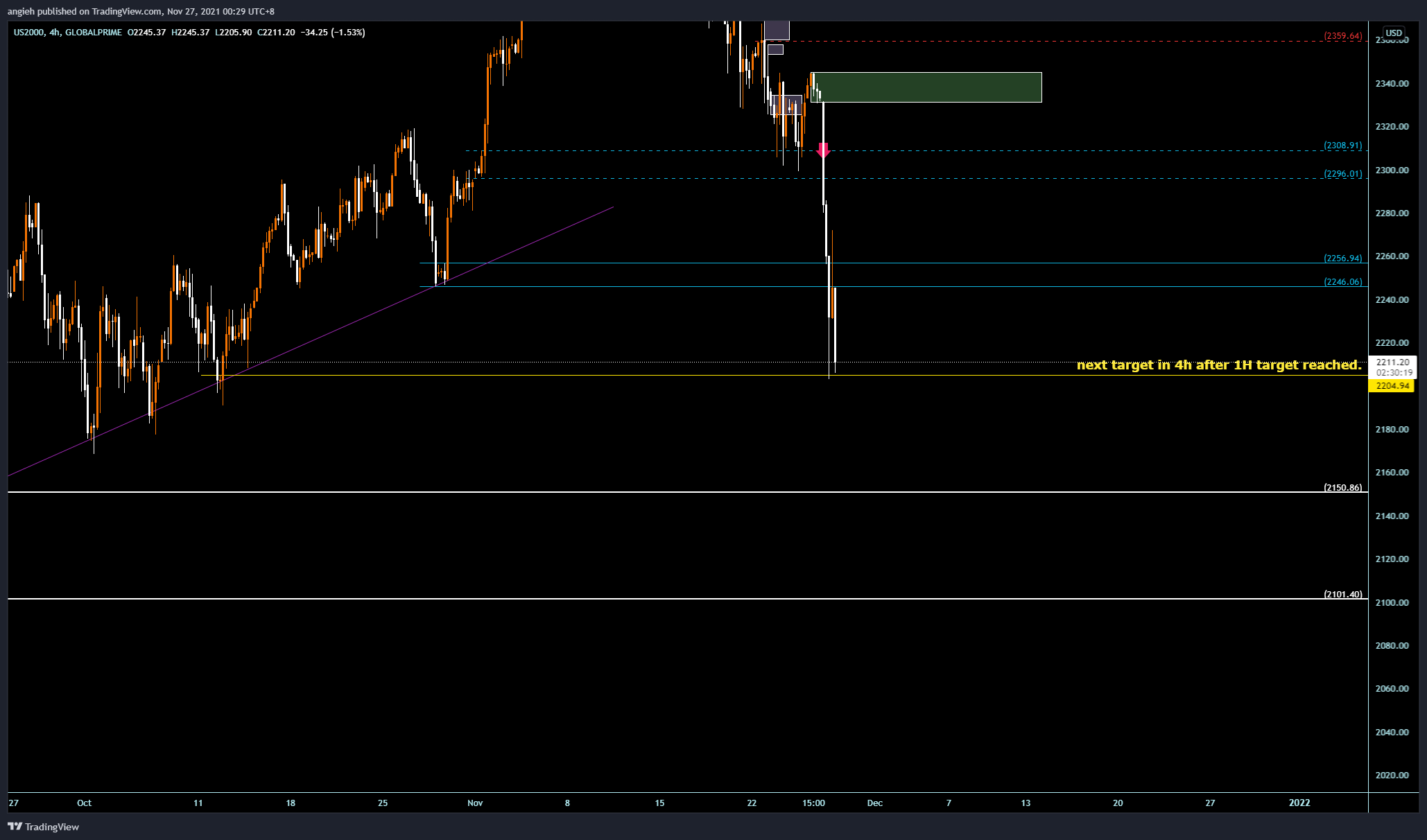
Task: Select the (2296.01) dashed level label
Action: click(x=1342, y=174)
